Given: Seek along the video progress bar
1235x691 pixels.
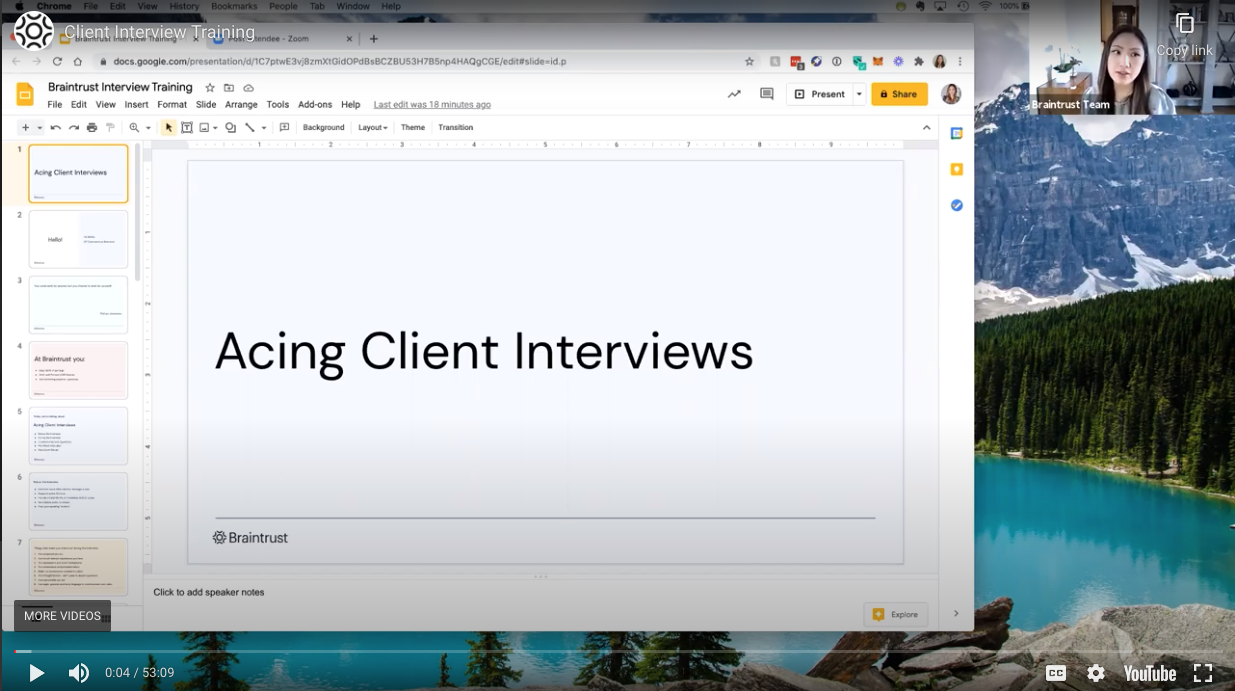Looking at the screenshot, I should click(617, 651).
